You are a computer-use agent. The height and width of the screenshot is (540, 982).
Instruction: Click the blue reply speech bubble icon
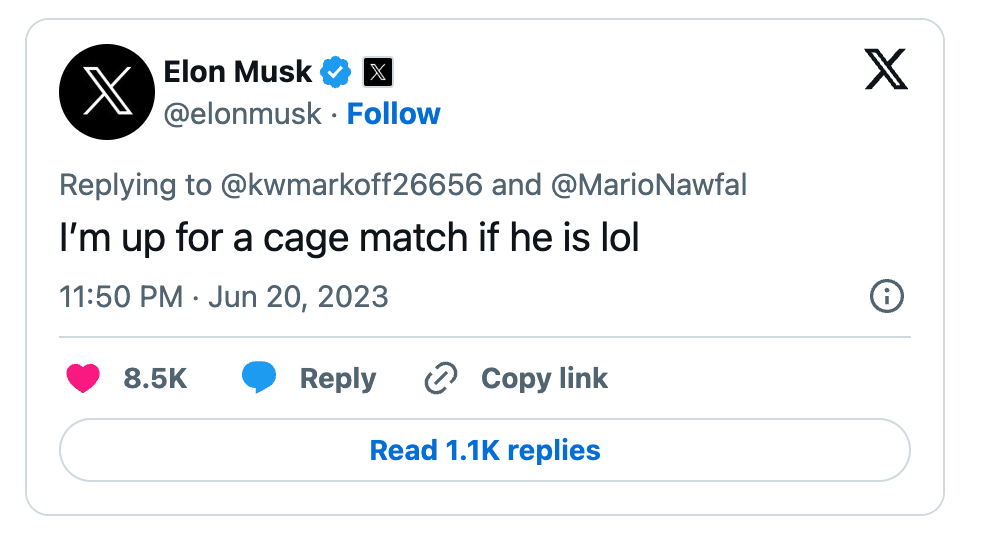pos(259,378)
